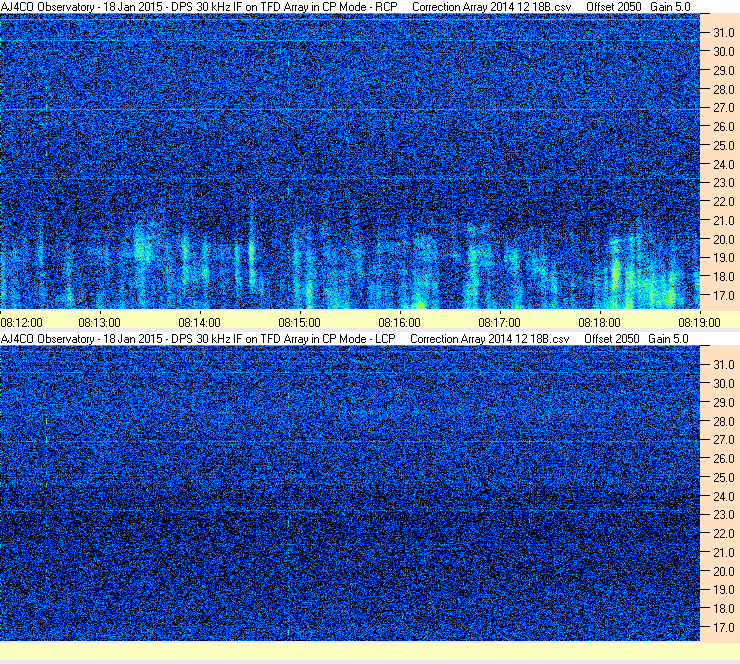Pick the 26.0 frequency label in LCP panel
740x664 pixels.
click(x=724, y=458)
